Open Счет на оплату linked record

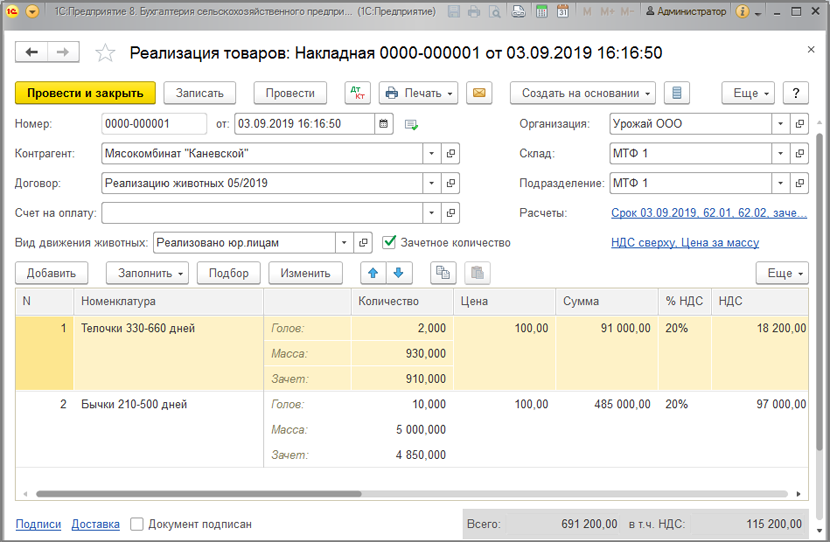pyautogui.click(x=450, y=213)
